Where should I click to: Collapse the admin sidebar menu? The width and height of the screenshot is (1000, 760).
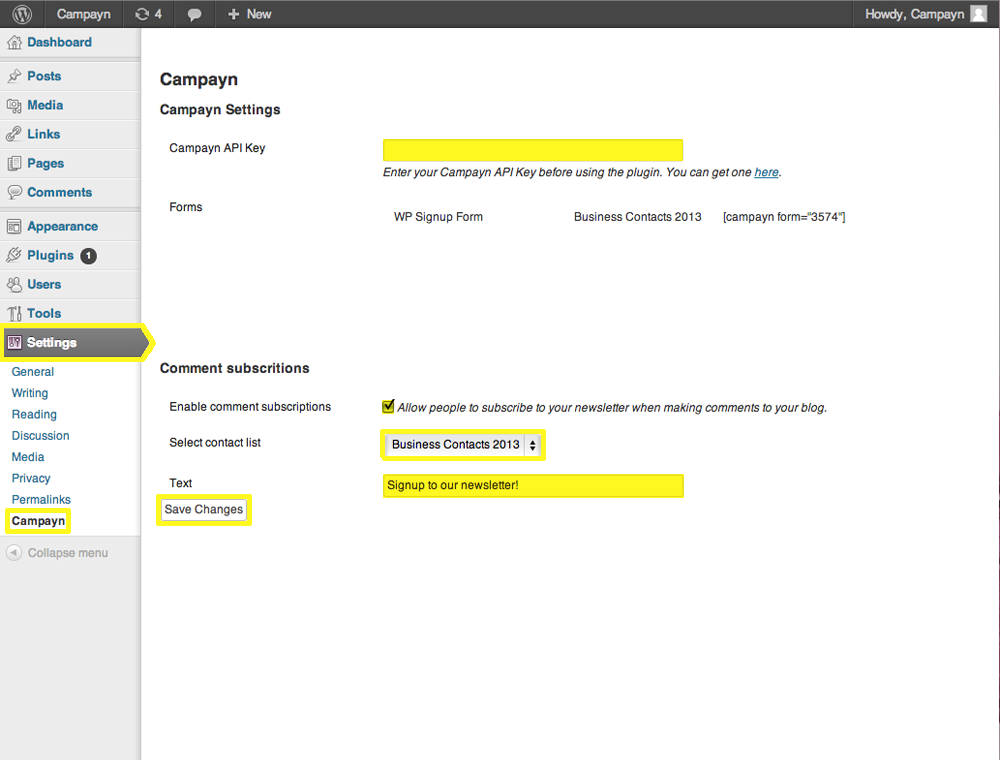click(x=57, y=553)
